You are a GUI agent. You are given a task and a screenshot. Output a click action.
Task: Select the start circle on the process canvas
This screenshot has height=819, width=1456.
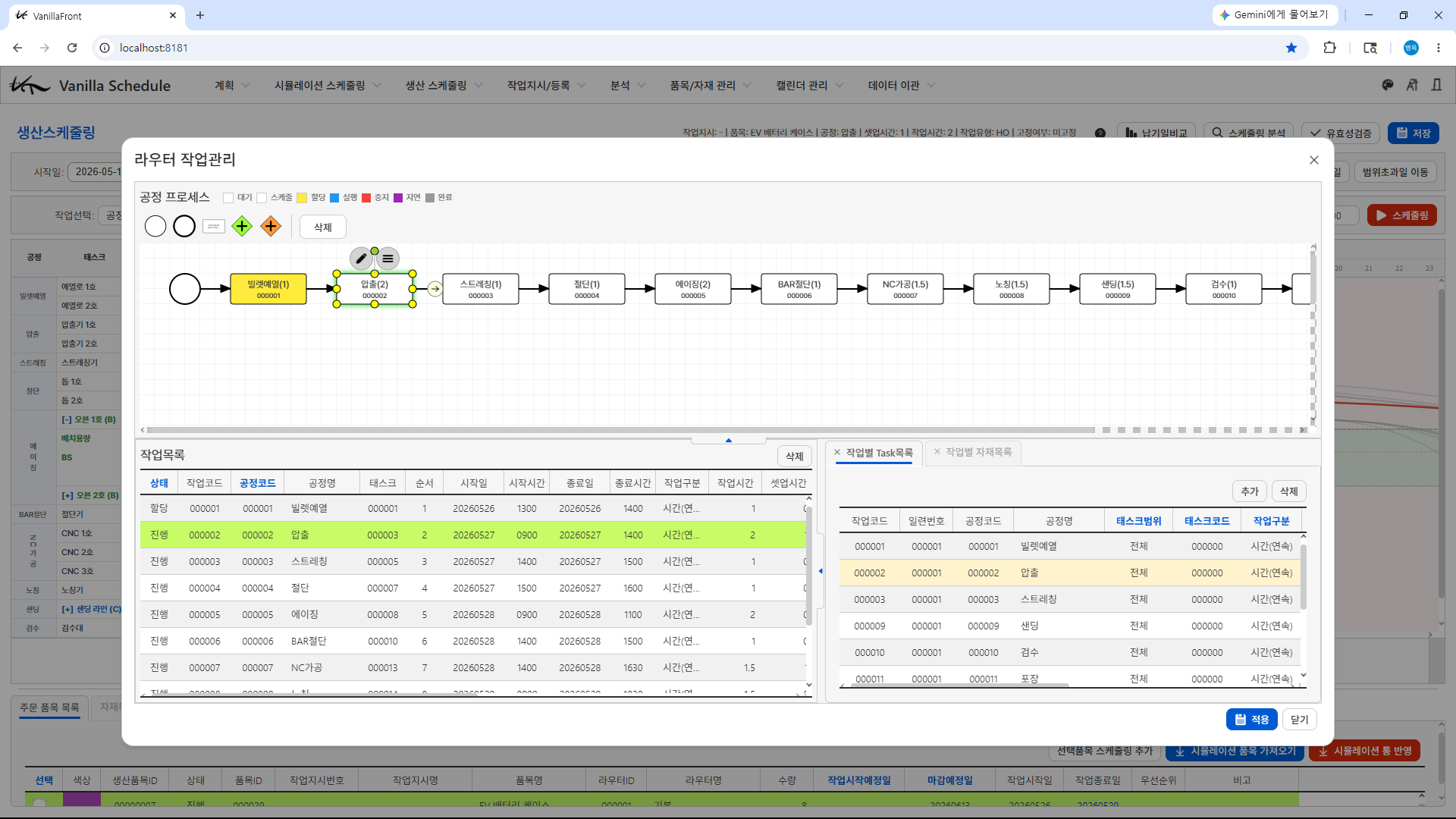click(185, 289)
